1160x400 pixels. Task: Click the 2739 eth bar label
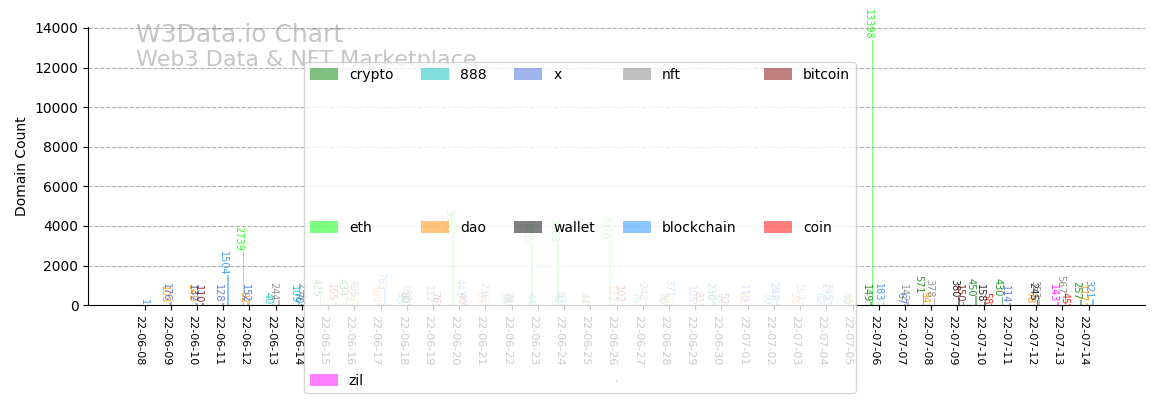click(240, 238)
